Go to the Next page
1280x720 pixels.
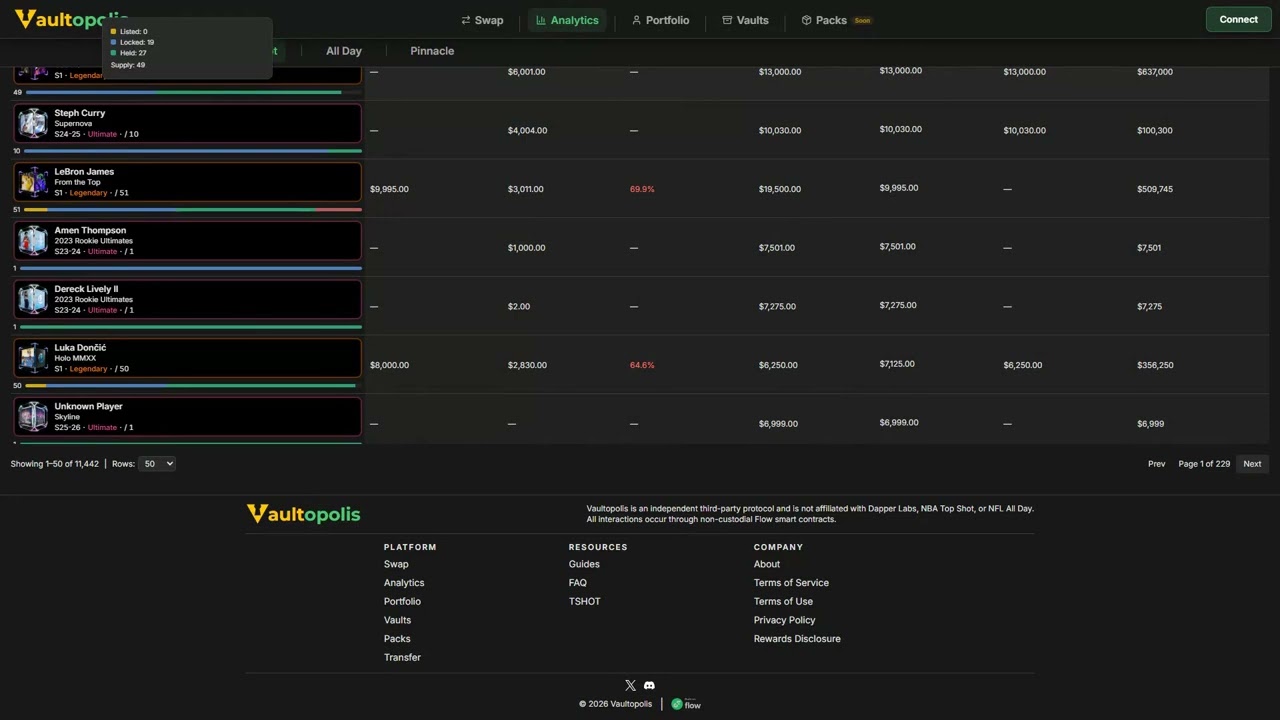pyautogui.click(x=1252, y=464)
